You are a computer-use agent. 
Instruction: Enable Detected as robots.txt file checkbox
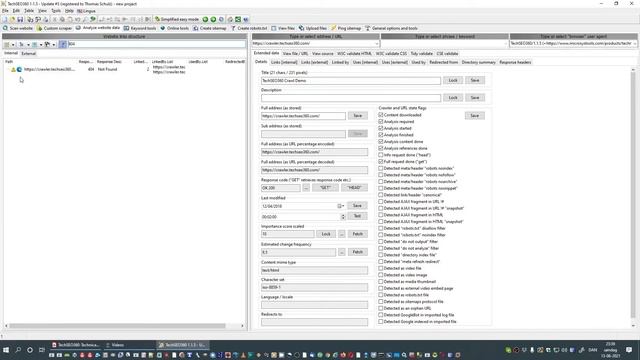coord(381,295)
